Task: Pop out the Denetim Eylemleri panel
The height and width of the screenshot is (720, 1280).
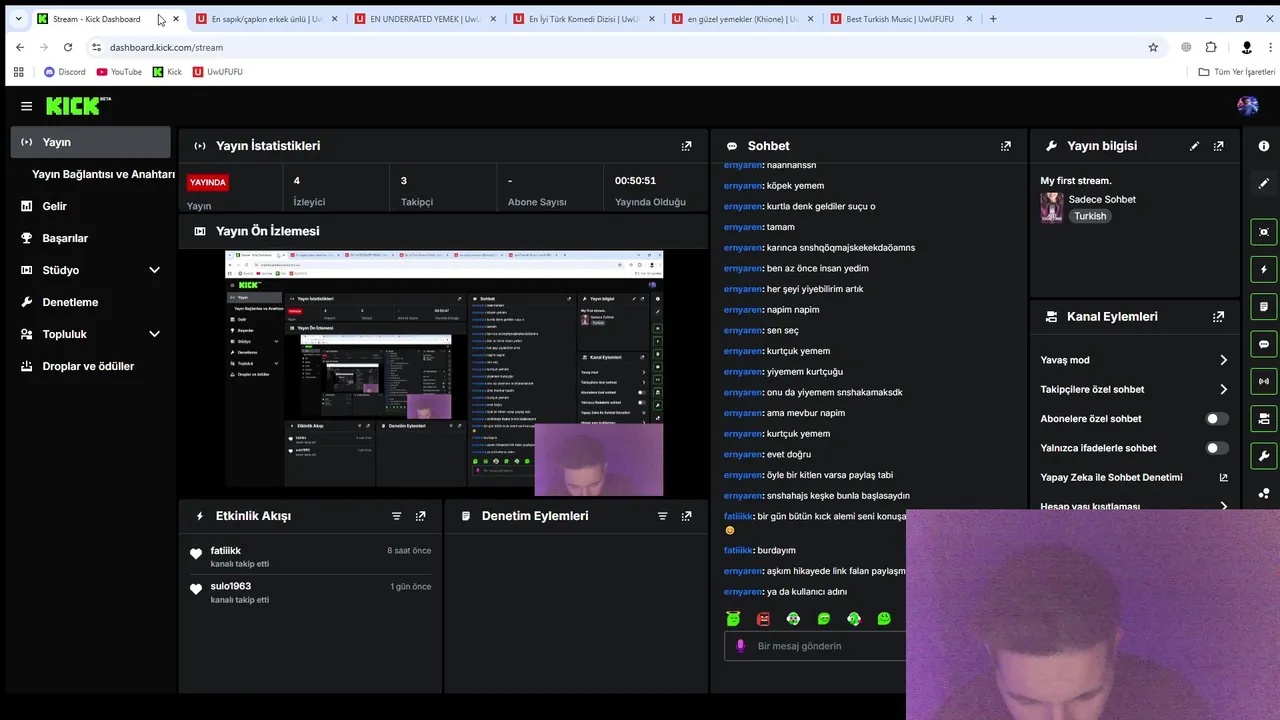Action: (x=686, y=516)
